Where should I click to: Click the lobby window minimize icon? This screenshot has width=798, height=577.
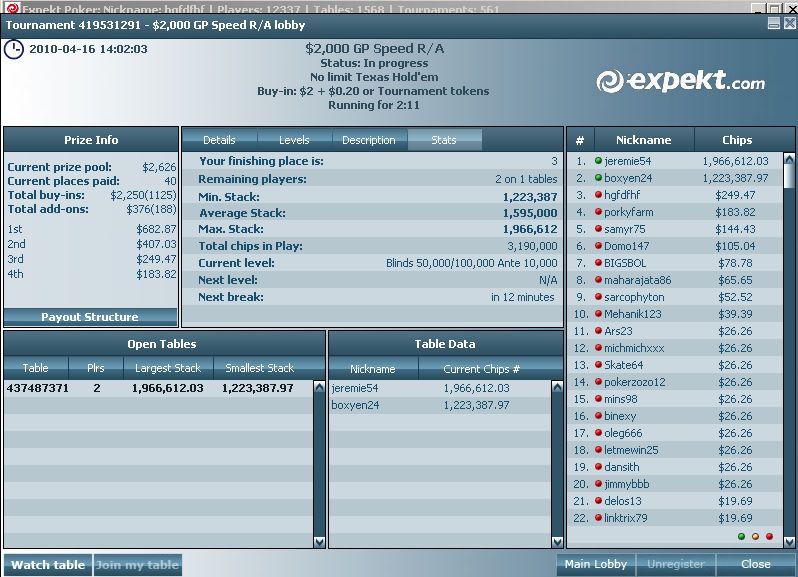click(774, 23)
